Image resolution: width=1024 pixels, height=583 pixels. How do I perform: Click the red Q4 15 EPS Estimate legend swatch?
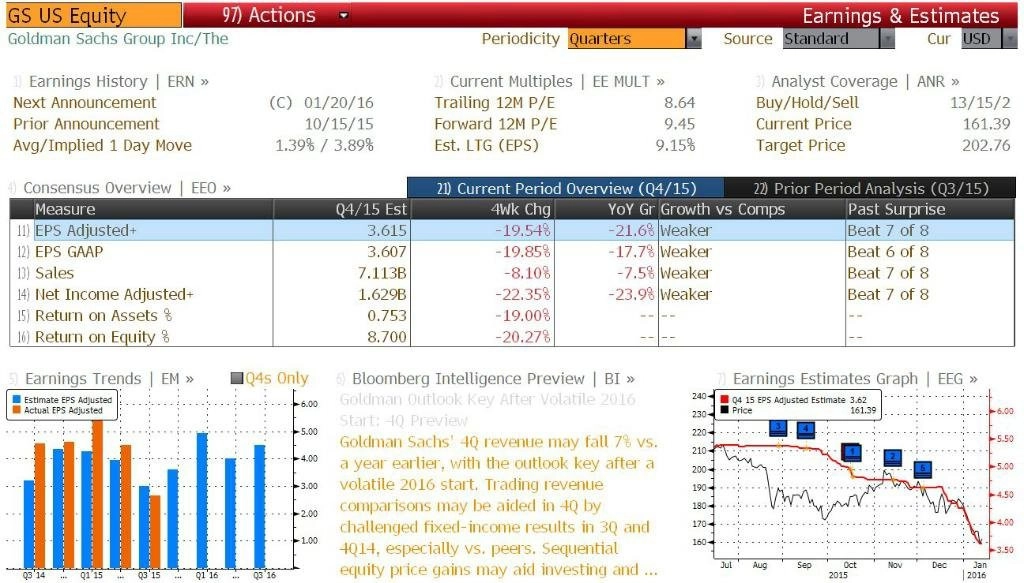click(x=724, y=400)
